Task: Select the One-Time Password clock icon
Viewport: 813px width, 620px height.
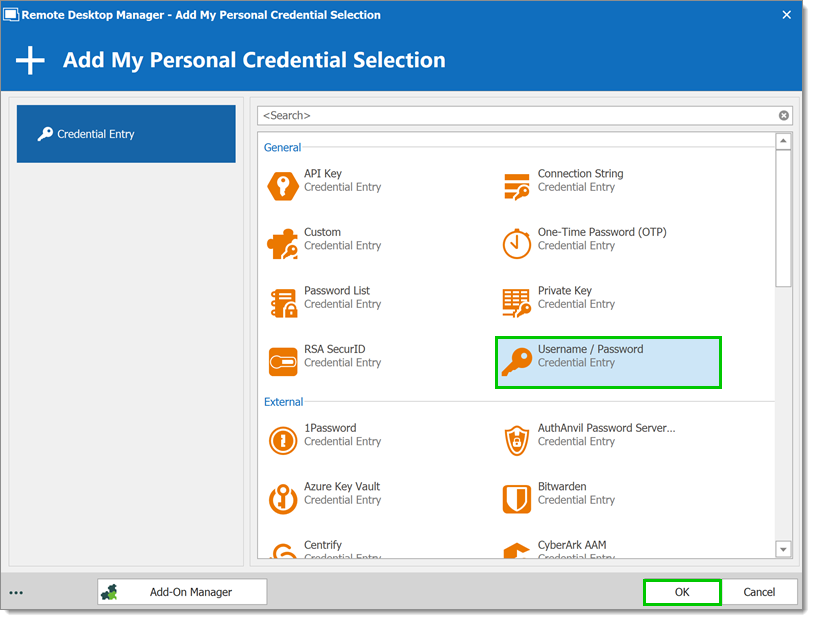Action: 516,244
